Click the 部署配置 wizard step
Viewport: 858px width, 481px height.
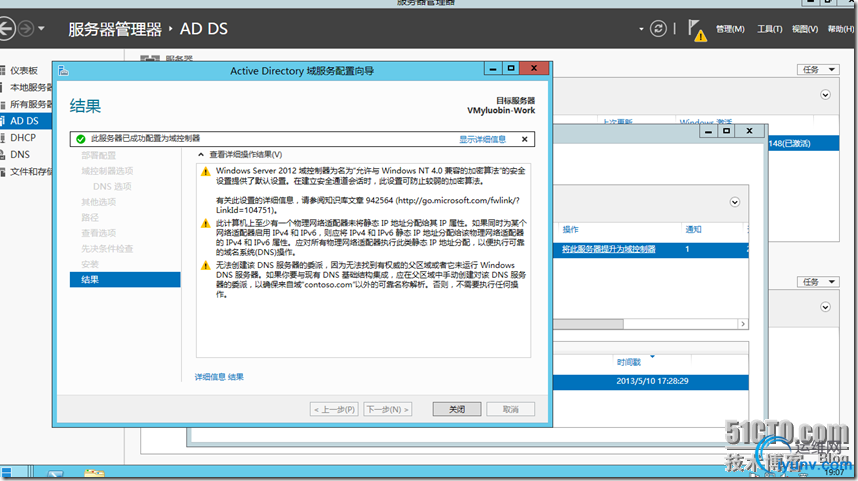(98, 155)
